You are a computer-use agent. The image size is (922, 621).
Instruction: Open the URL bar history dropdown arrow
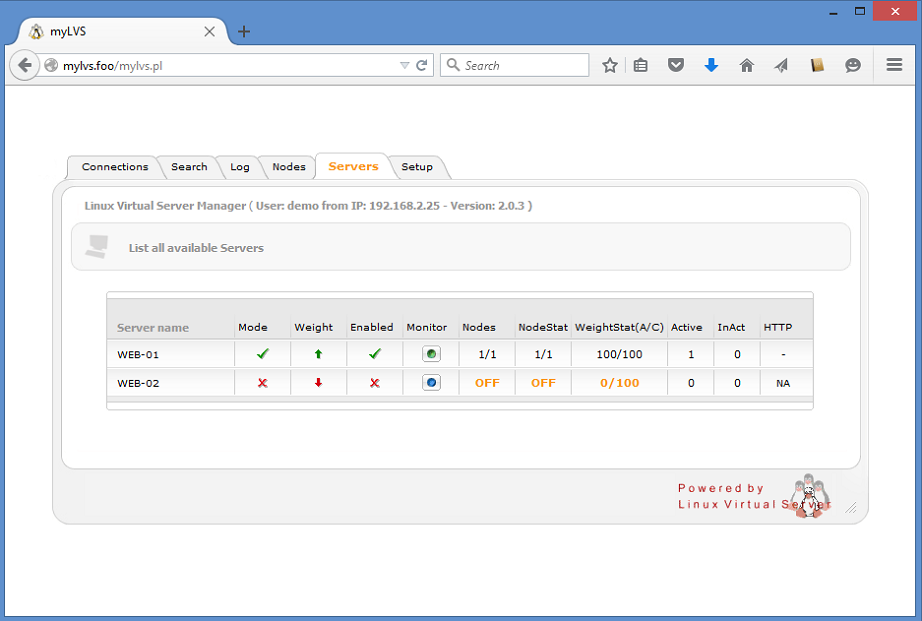click(404, 65)
